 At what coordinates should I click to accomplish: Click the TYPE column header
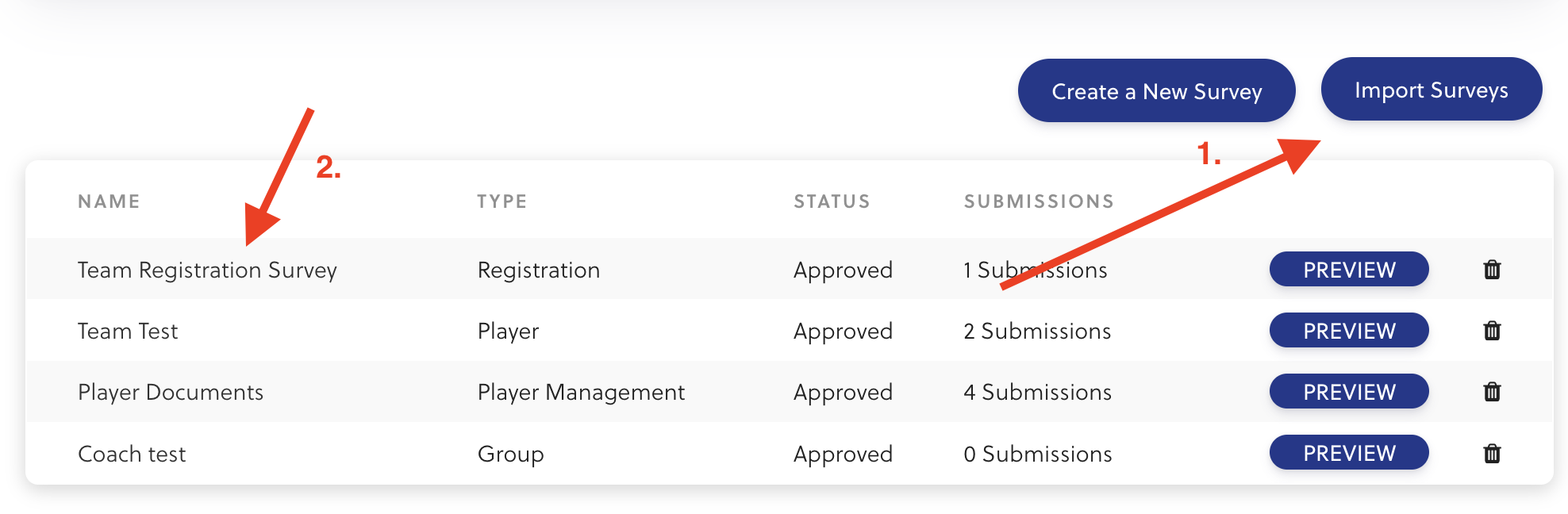pos(502,201)
